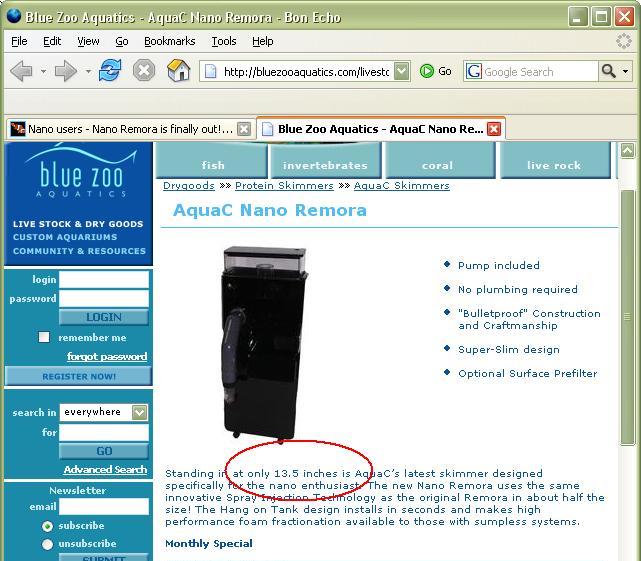641x561 pixels.
Task: Reload the page with the refresh icon
Action: (110, 71)
